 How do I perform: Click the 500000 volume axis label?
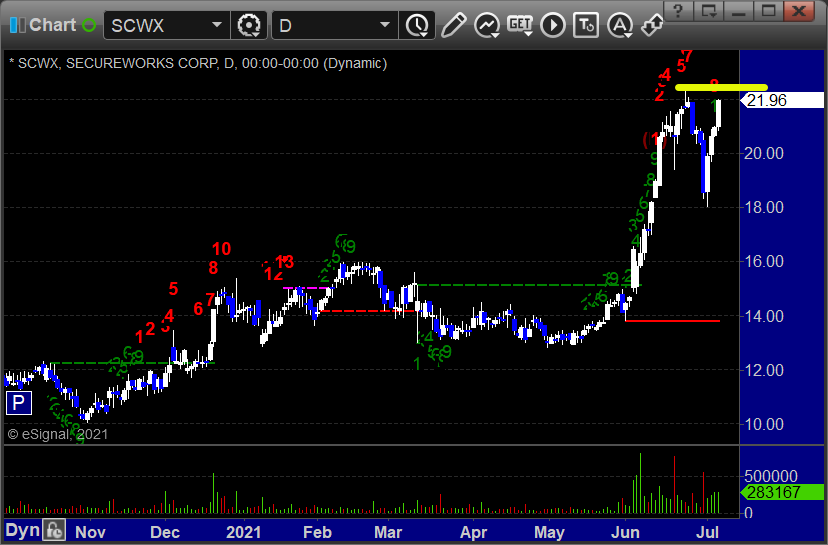click(771, 476)
